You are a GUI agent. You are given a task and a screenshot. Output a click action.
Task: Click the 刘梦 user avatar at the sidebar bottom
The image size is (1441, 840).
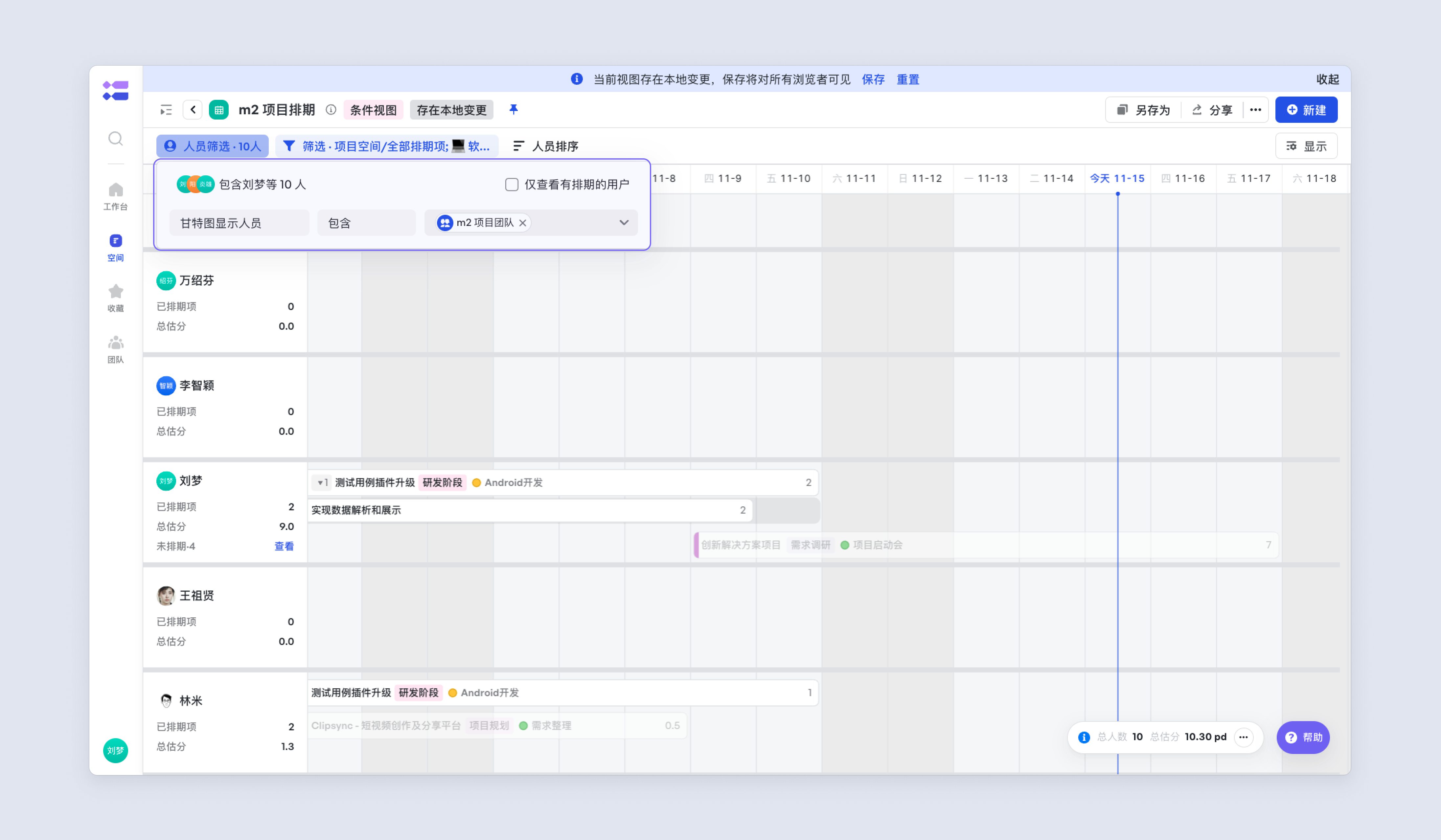coord(116,750)
